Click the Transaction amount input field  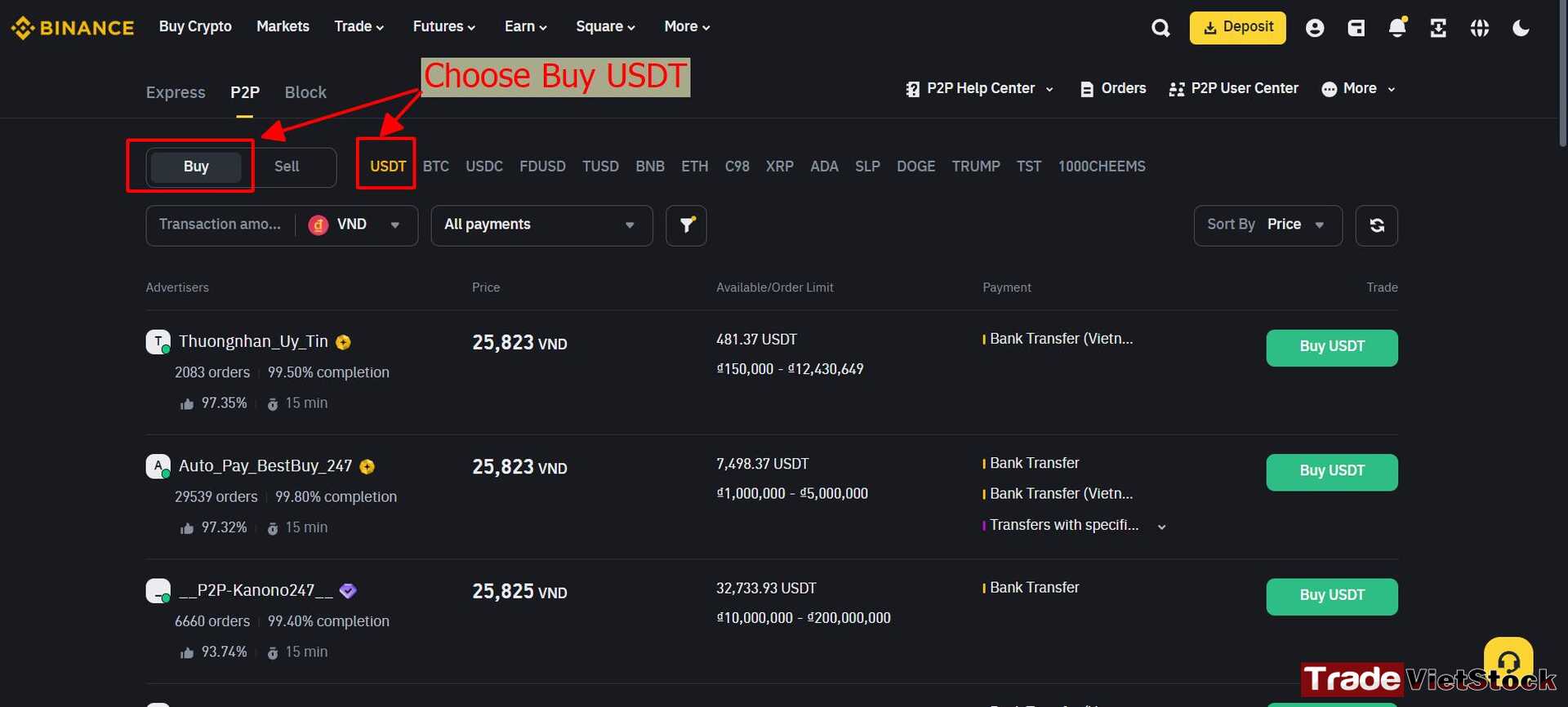(220, 225)
